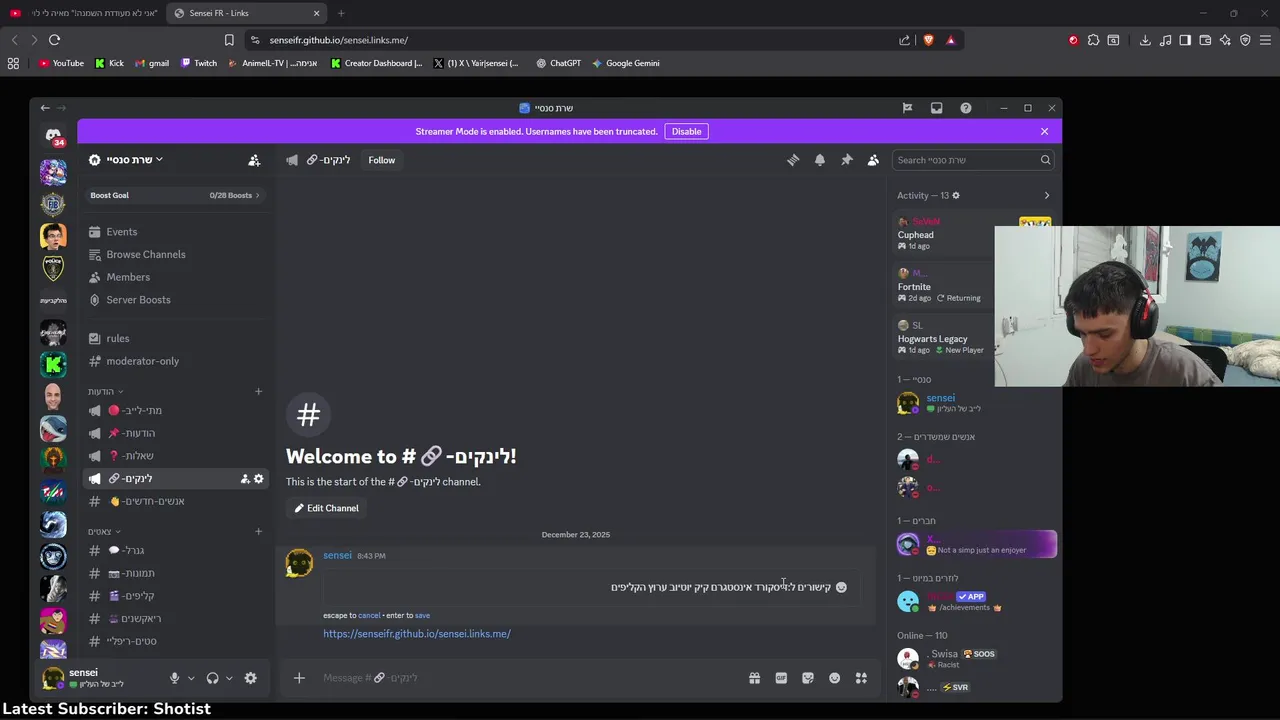Screen dimensions: 1280x720
Task: Open the gift Nitro icon in message bar
Action: [754, 678]
